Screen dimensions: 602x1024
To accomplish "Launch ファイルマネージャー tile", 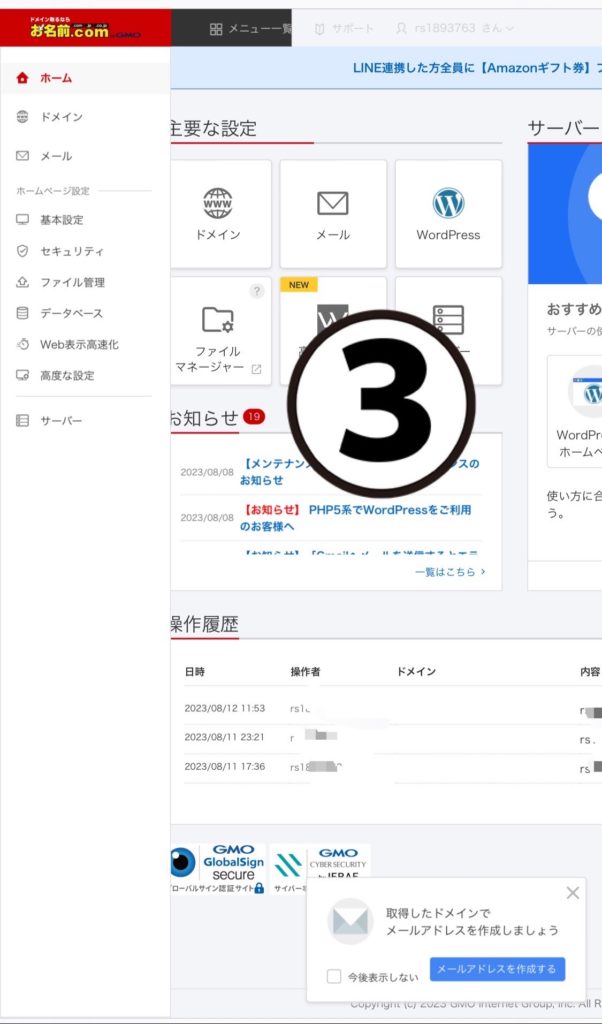I will (x=218, y=330).
